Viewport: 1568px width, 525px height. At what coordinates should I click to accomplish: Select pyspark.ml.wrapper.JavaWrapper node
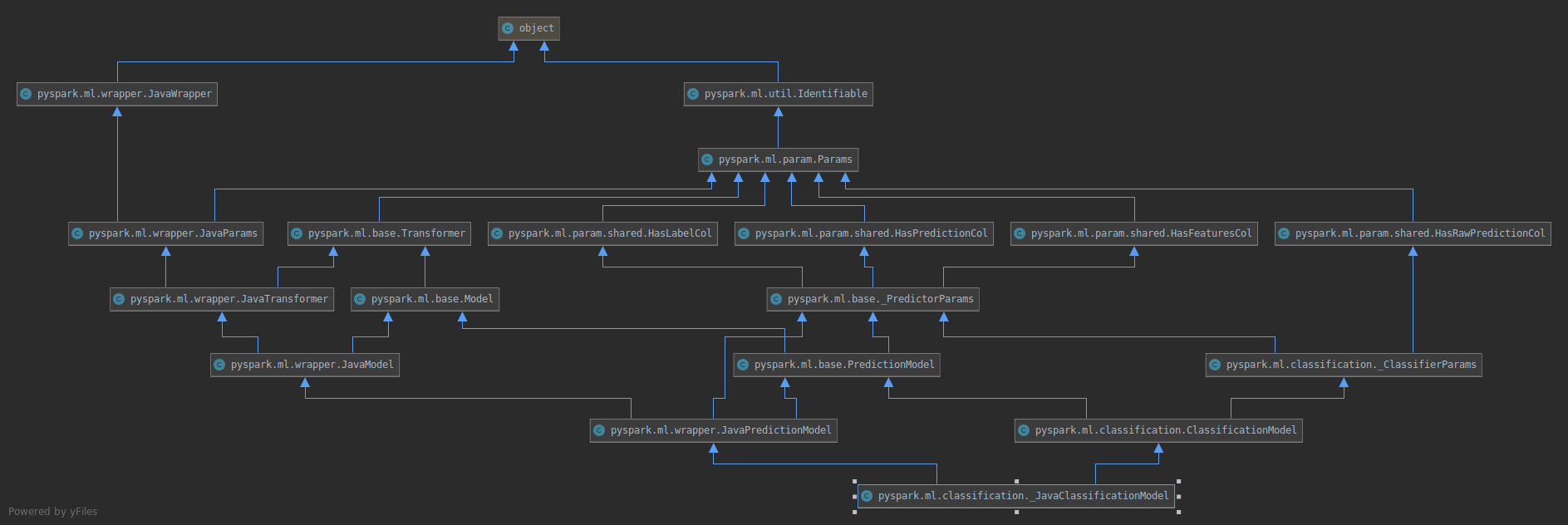tap(117, 94)
